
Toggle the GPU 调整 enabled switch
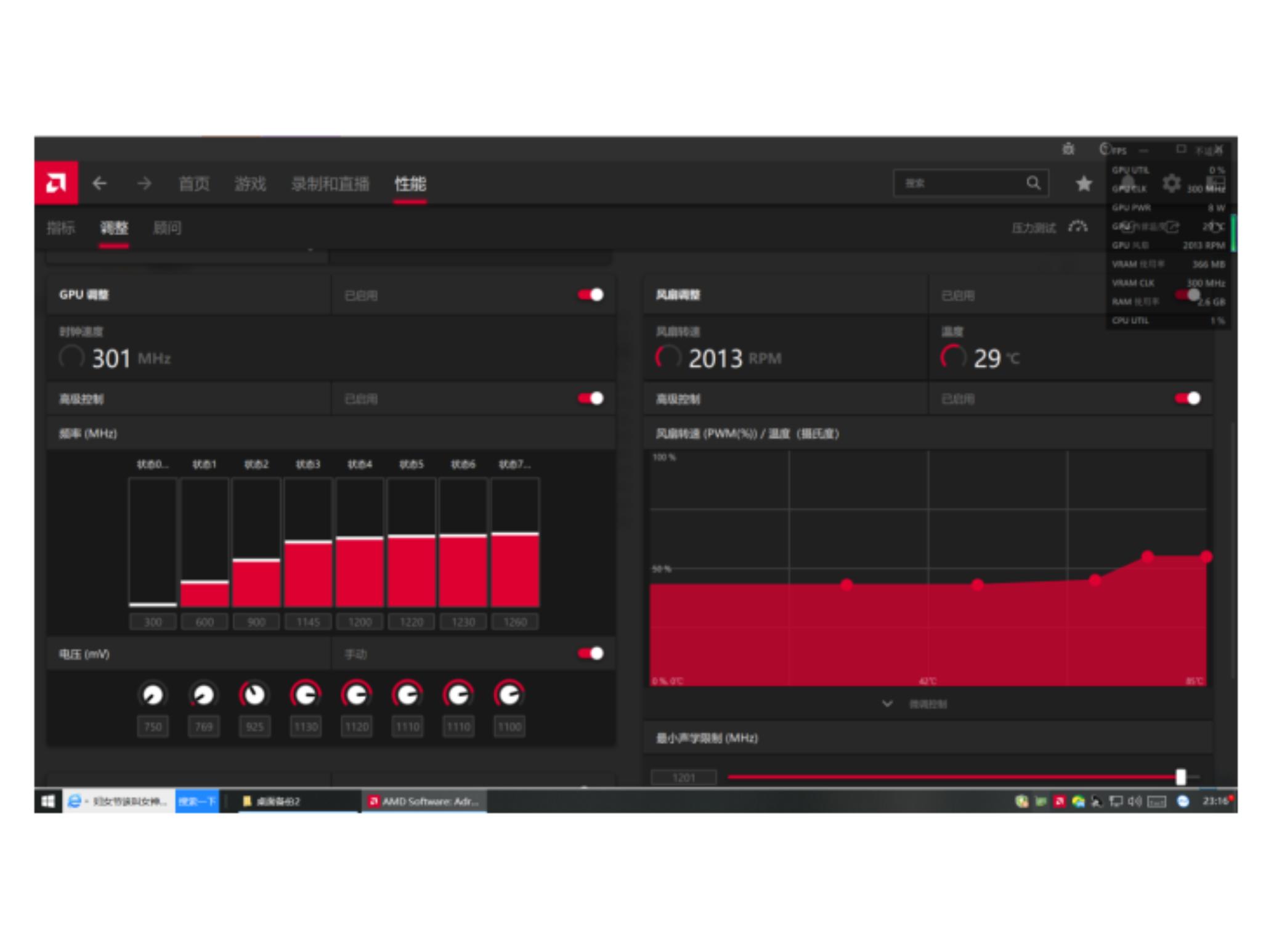coord(590,295)
